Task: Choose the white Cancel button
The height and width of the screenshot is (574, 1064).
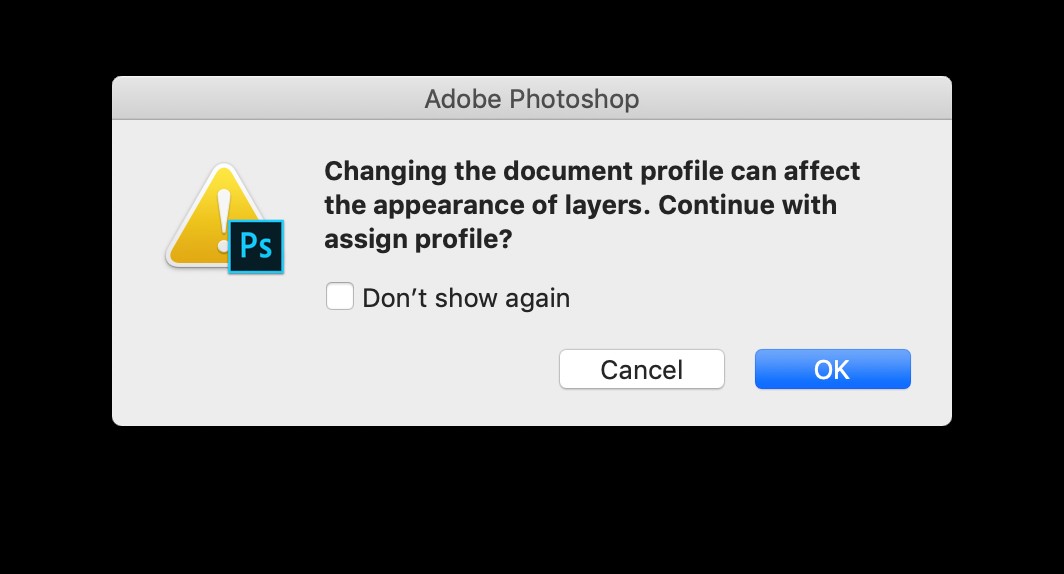Action: coord(641,369)
